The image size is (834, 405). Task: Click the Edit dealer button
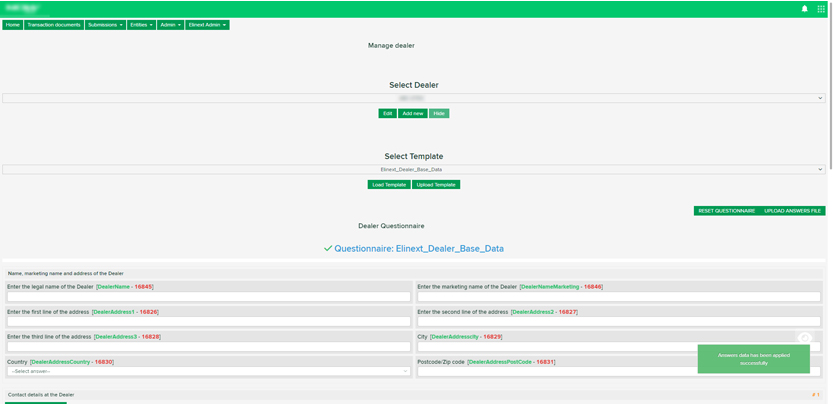(x=387, y=114)
